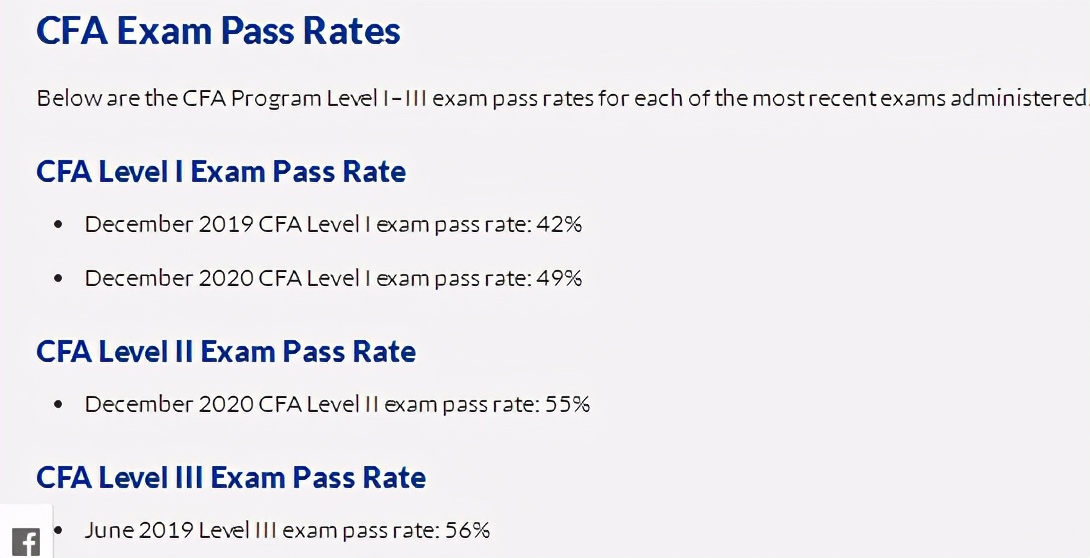Click 'December 2020' in the Level II list
1090x558 pixels.
pyautogui.click(x=169, y=404)
